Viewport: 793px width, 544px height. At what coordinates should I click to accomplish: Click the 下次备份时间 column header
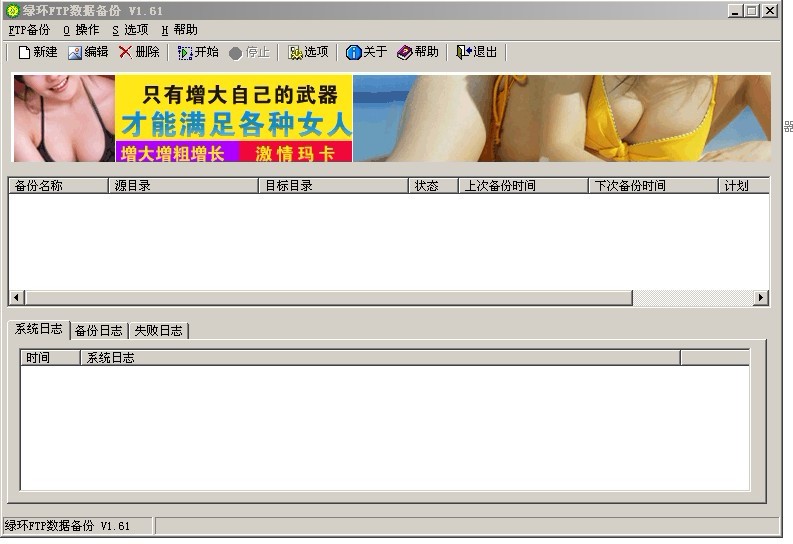click(x=653, y=186)
